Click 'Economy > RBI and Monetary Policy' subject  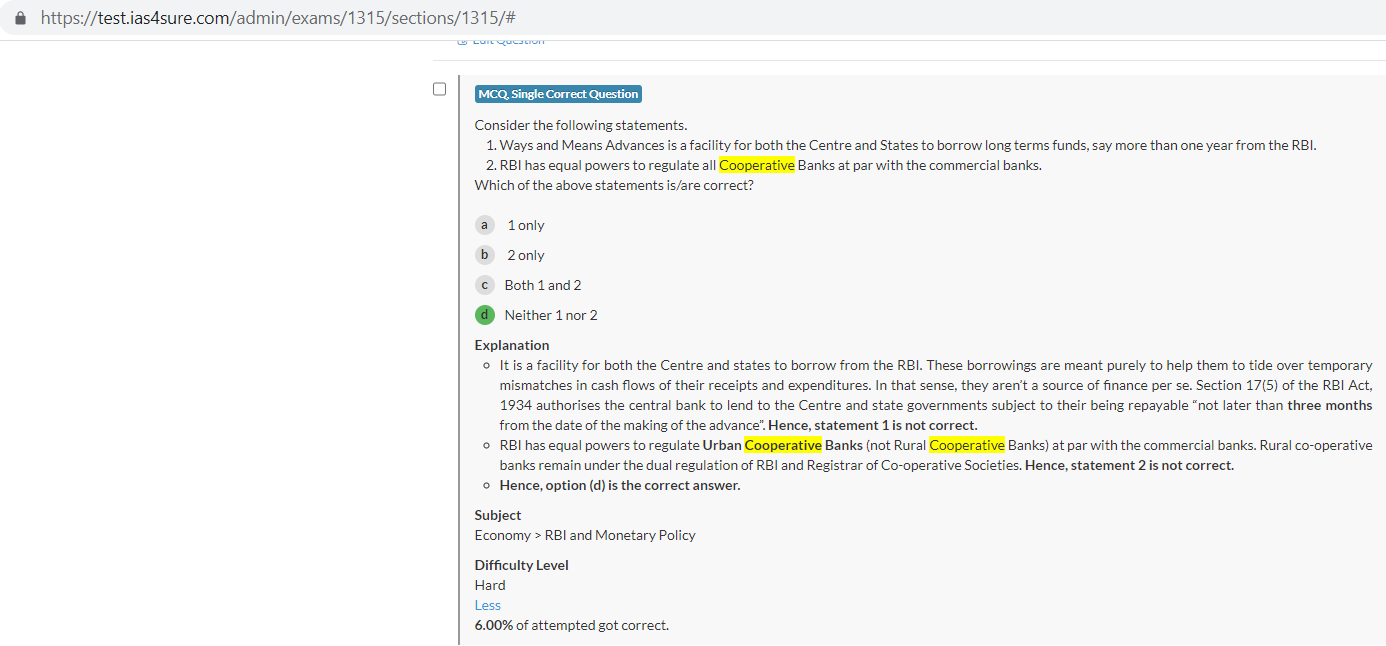585,535
